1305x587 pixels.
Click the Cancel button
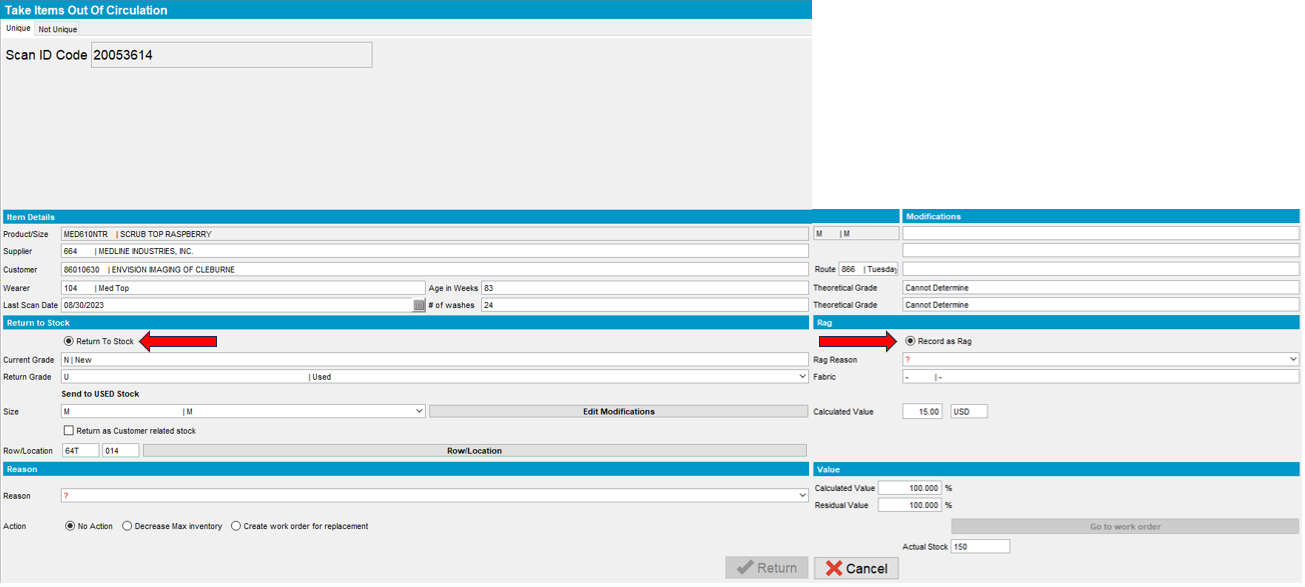pyautogui.click(x=856, y=568)
